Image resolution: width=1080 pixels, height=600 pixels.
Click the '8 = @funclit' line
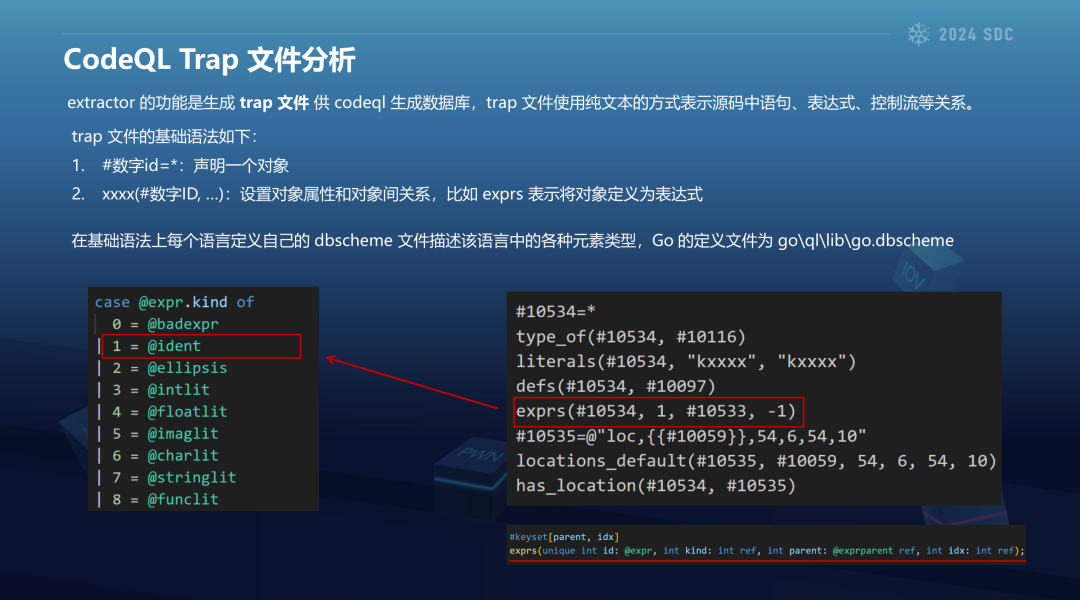(x=165, y=499)
